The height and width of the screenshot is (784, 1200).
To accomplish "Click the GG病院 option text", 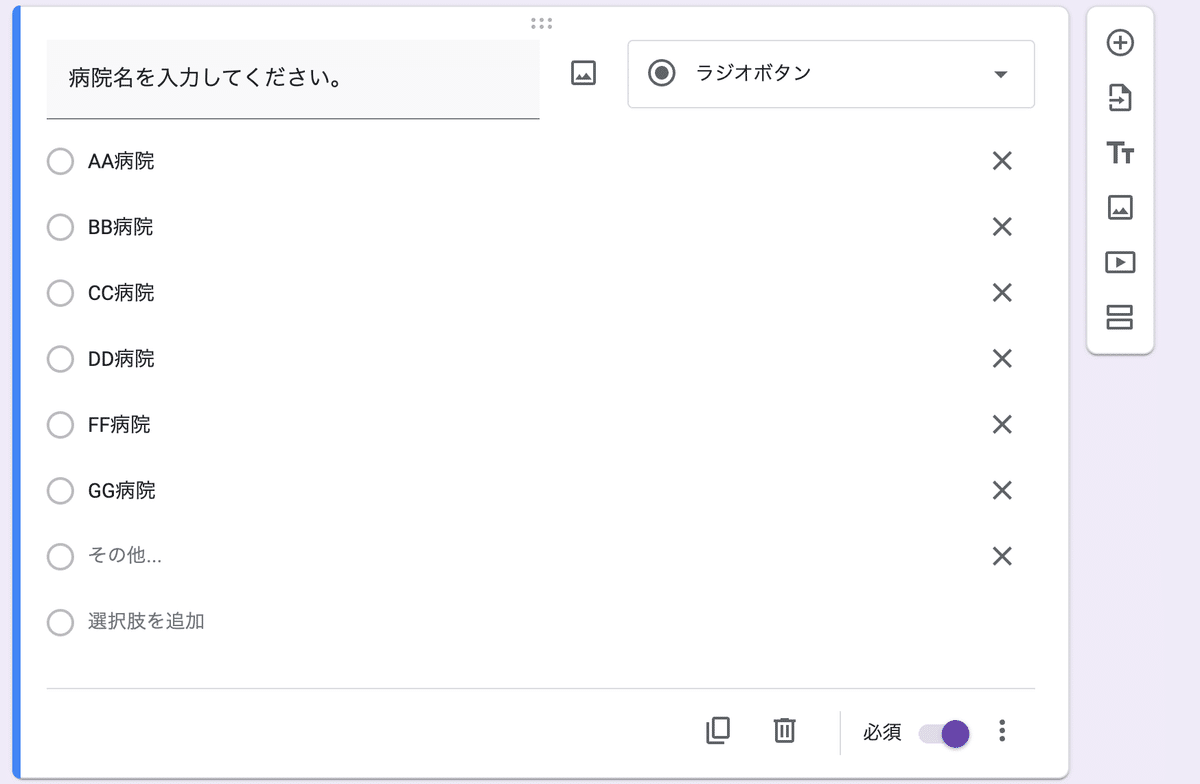I will (x=122, y=491).
